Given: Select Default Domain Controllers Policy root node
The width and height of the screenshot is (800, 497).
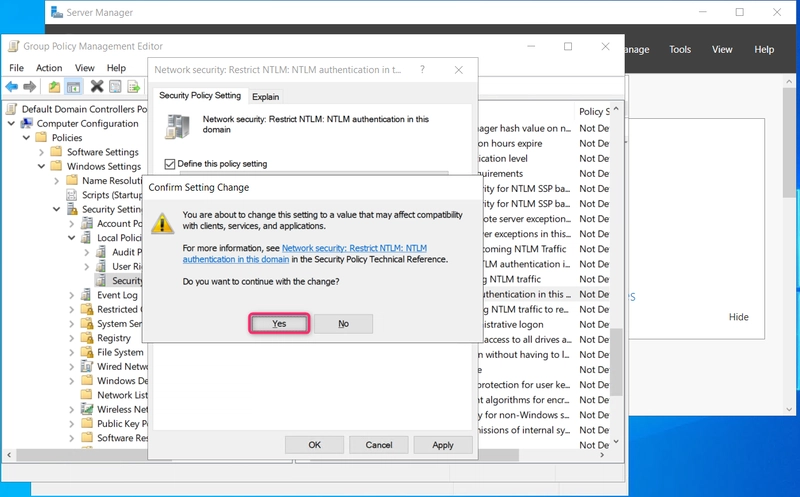Looking at the screenshot, I should [x=84, y=109].
